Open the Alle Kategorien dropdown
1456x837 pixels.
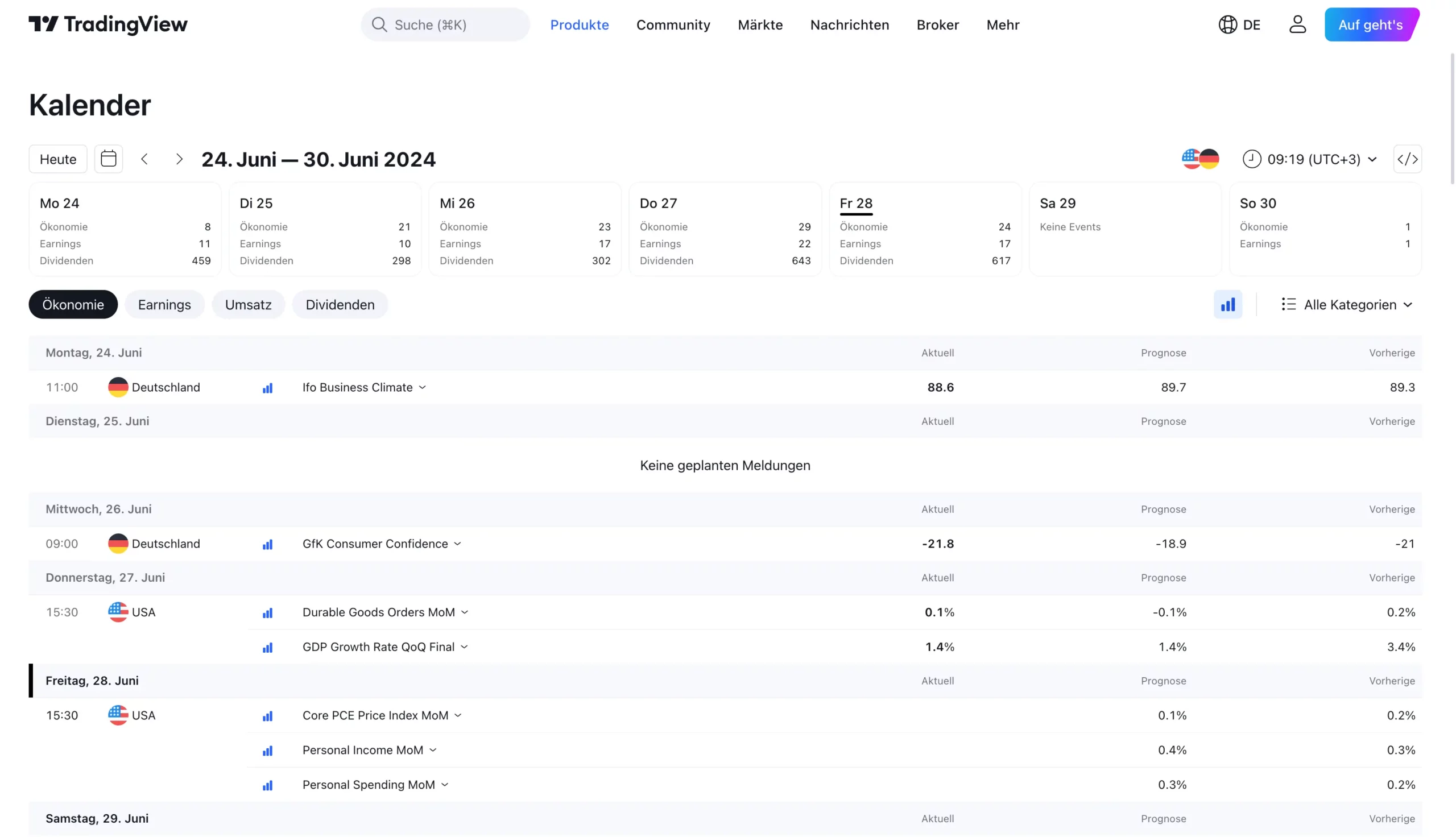[x=1346, y=305]
